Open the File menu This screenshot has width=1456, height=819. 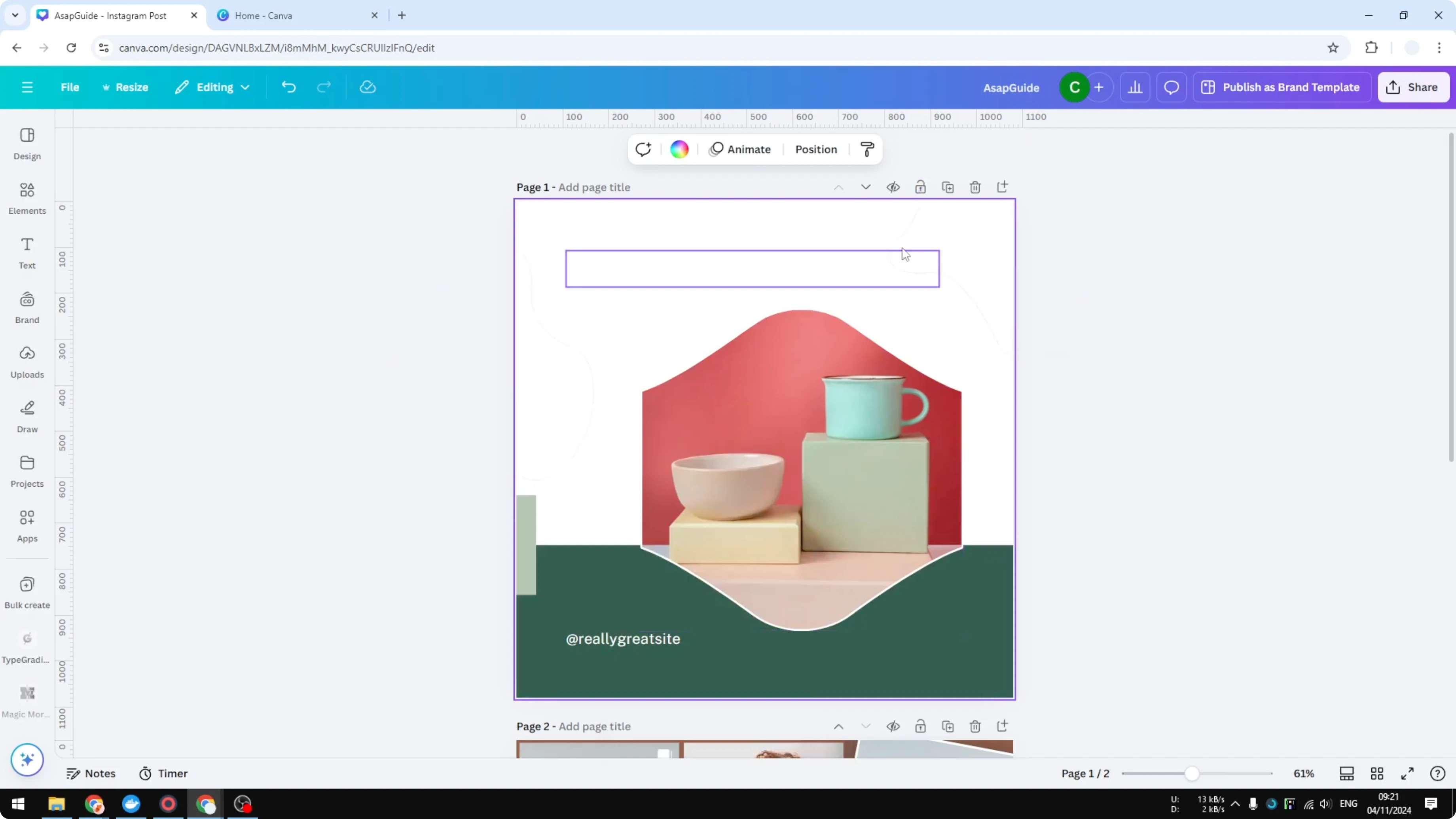tap(70, 87)
